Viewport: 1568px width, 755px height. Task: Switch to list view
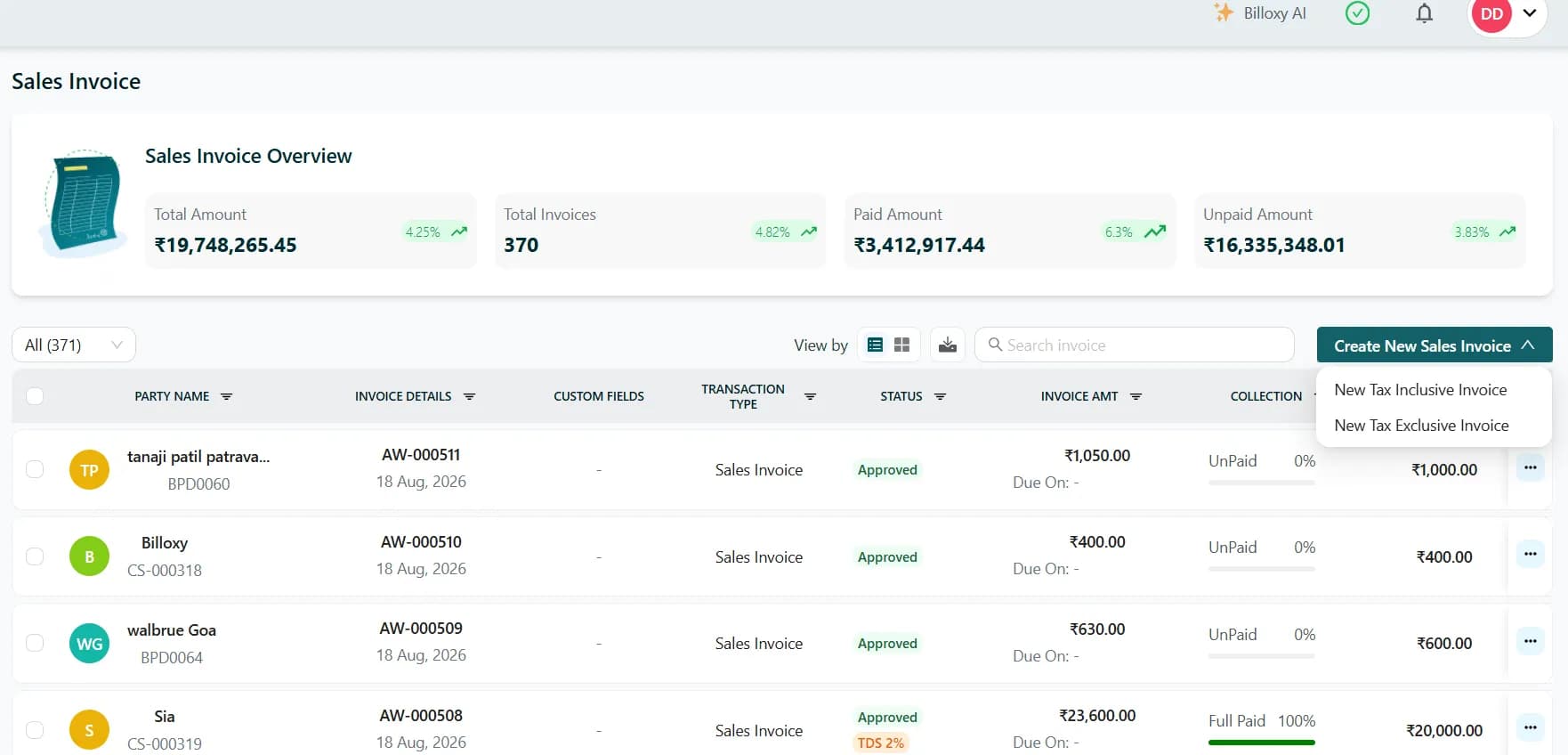pyautogui.click(x=875, y=345)
